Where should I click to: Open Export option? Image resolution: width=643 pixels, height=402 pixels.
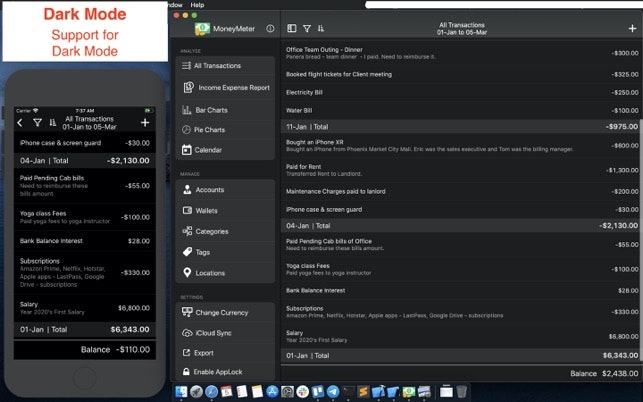coord(225,353)
